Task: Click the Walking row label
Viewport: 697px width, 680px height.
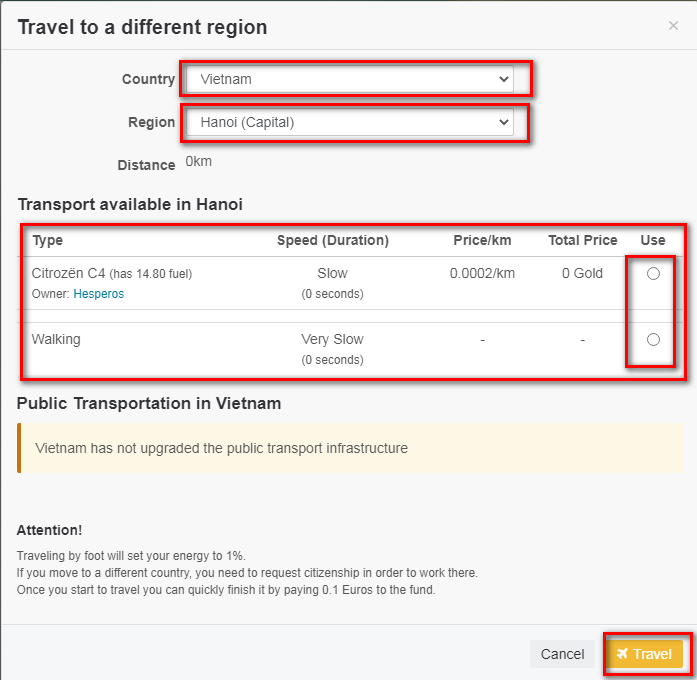Action: (x=56, y=339)
